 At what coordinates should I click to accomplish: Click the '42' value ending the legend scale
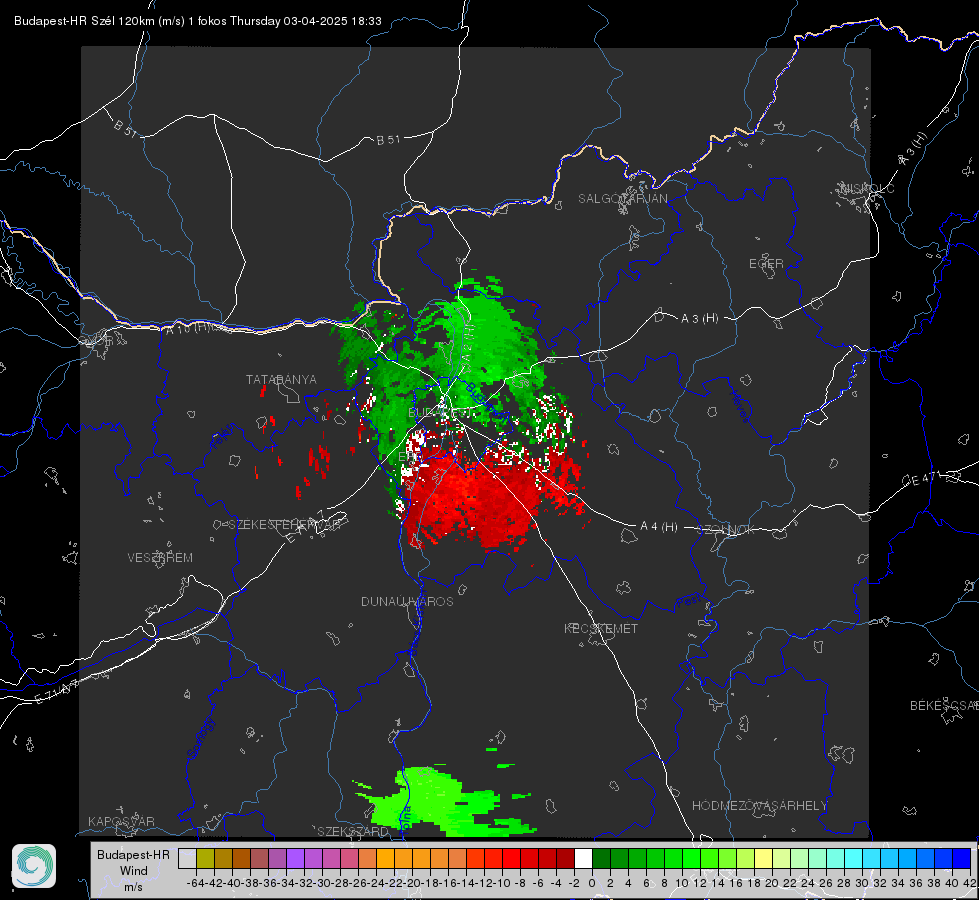coord(969,883)
